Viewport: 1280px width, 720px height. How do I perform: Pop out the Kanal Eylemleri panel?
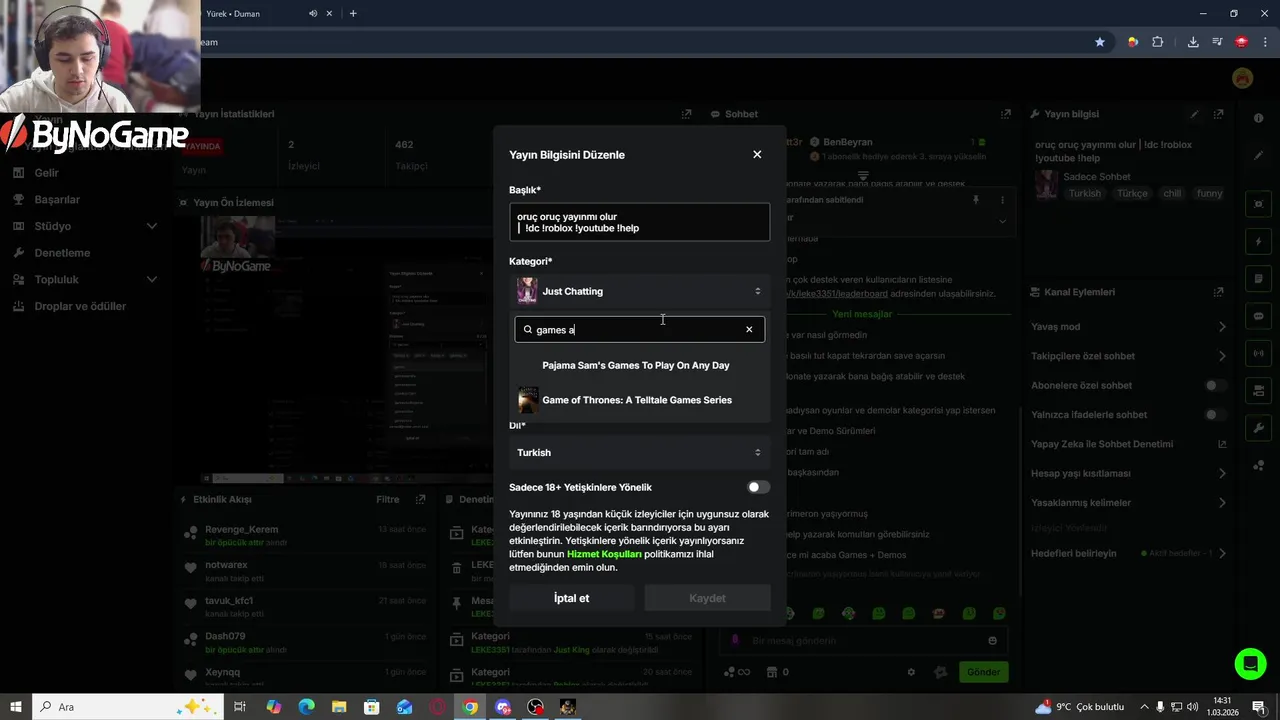coord(1218,292)
